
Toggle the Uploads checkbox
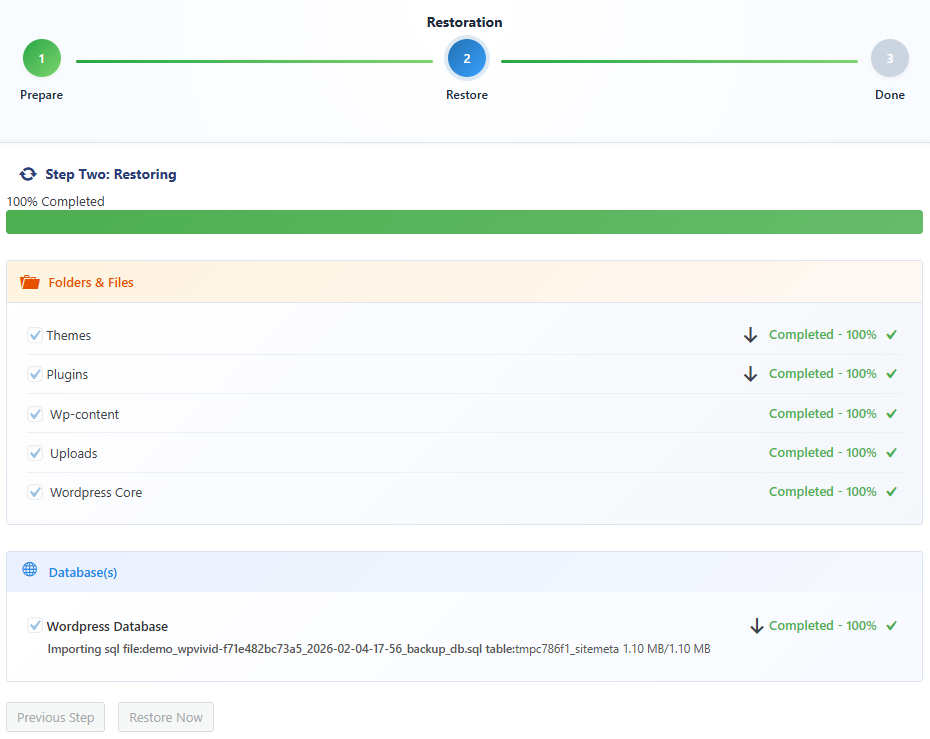(35, 453)
